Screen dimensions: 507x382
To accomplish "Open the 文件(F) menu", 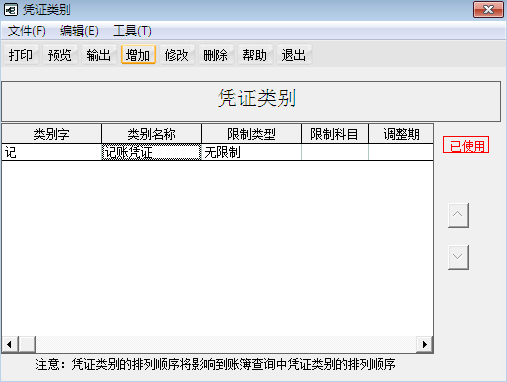I will 27,31.
